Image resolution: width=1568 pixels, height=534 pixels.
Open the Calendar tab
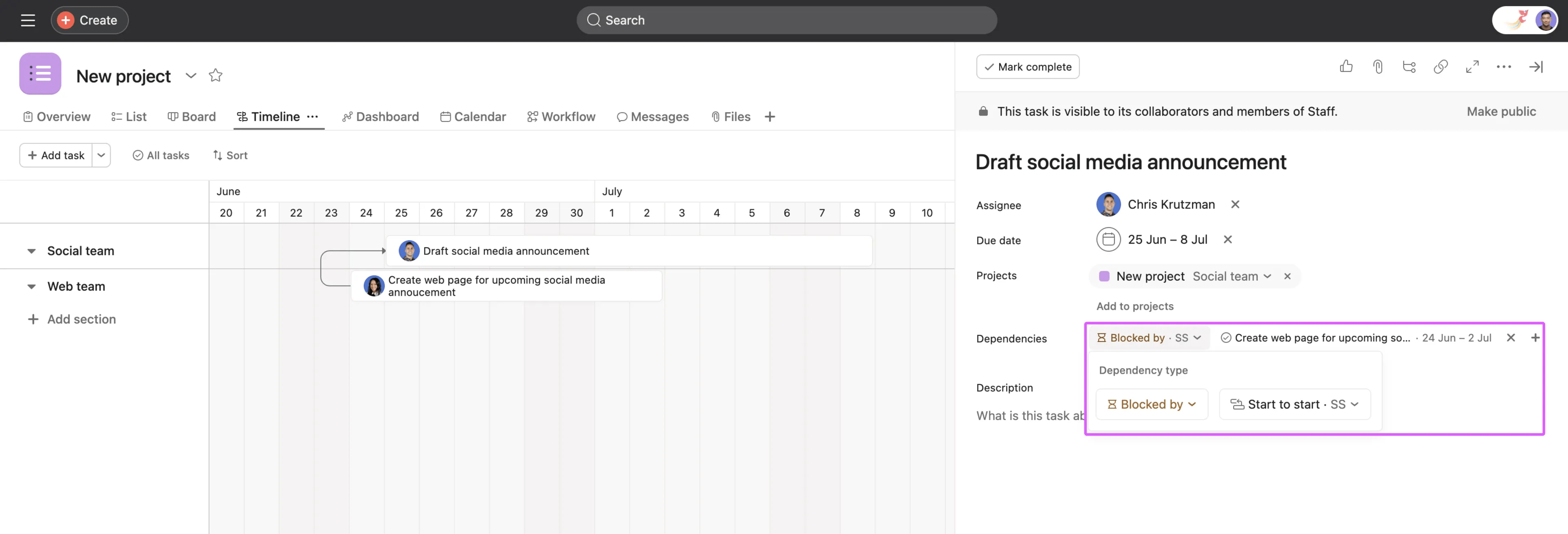[473, 116]
